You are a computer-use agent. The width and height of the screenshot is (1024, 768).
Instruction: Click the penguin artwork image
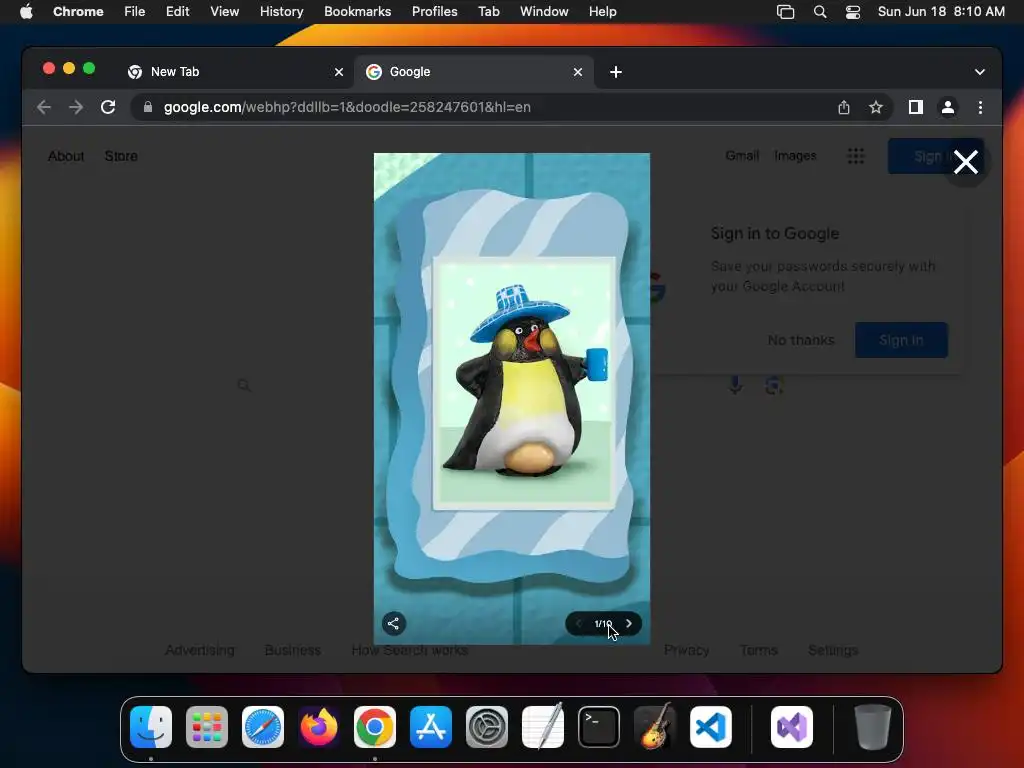525,384
